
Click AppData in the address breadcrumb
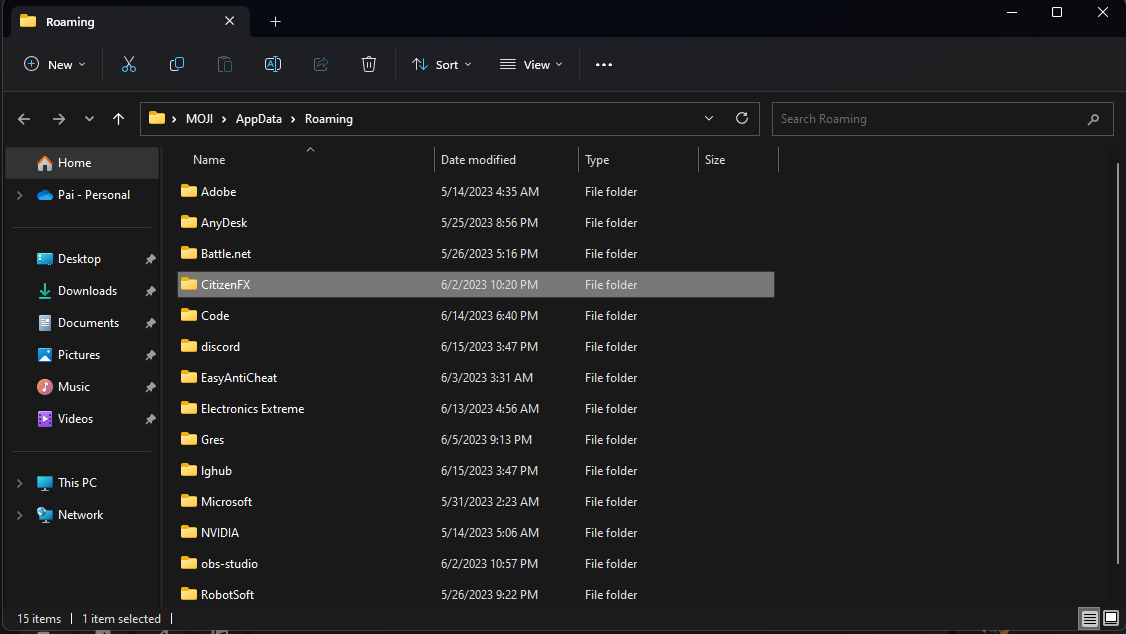point(258,118)
